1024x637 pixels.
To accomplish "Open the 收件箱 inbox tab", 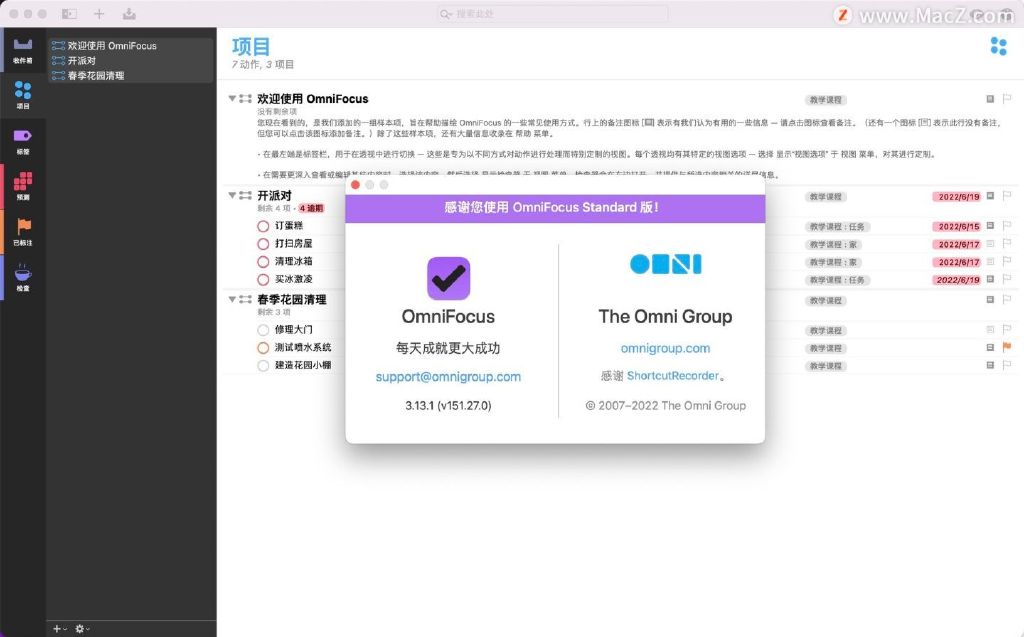I will coord(23,50).
